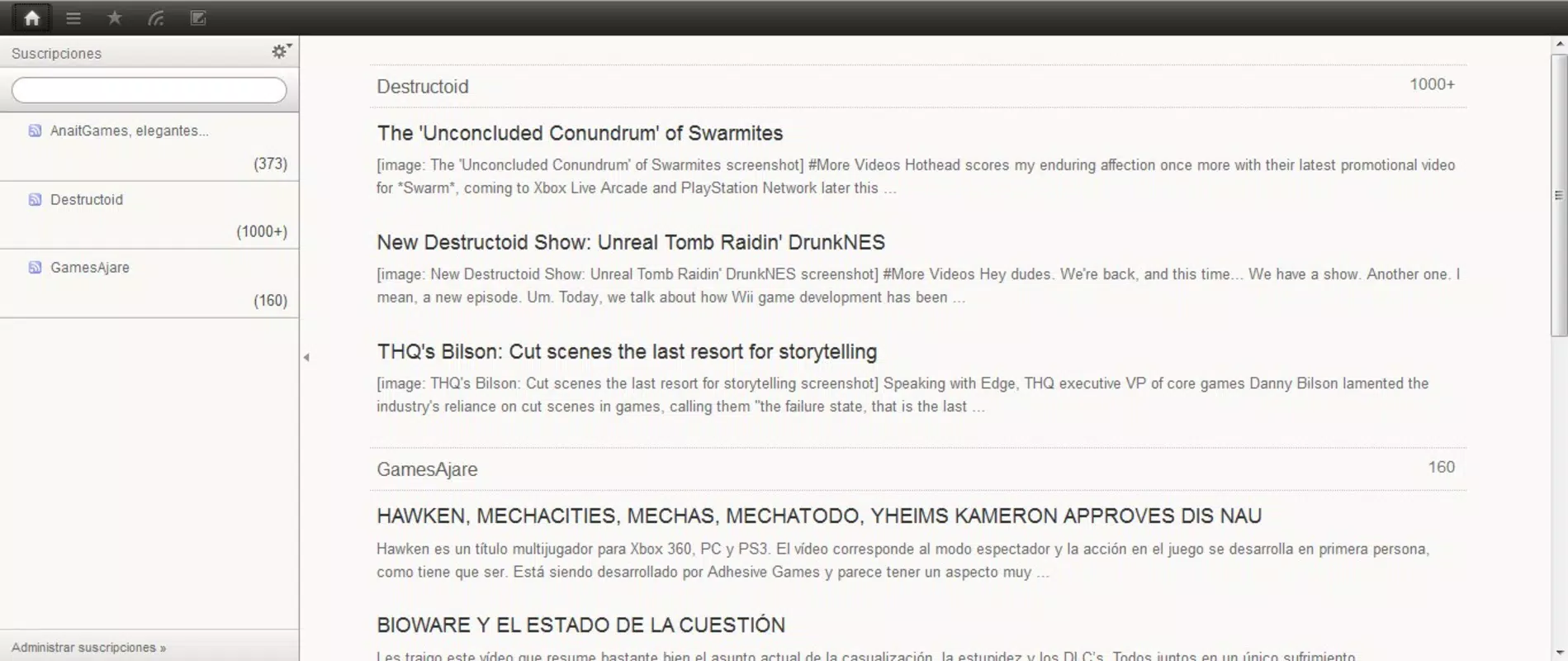Viewport: 1568px width, 661px height.
Task: Open Destructoid section header
Action: click(423, 87)
